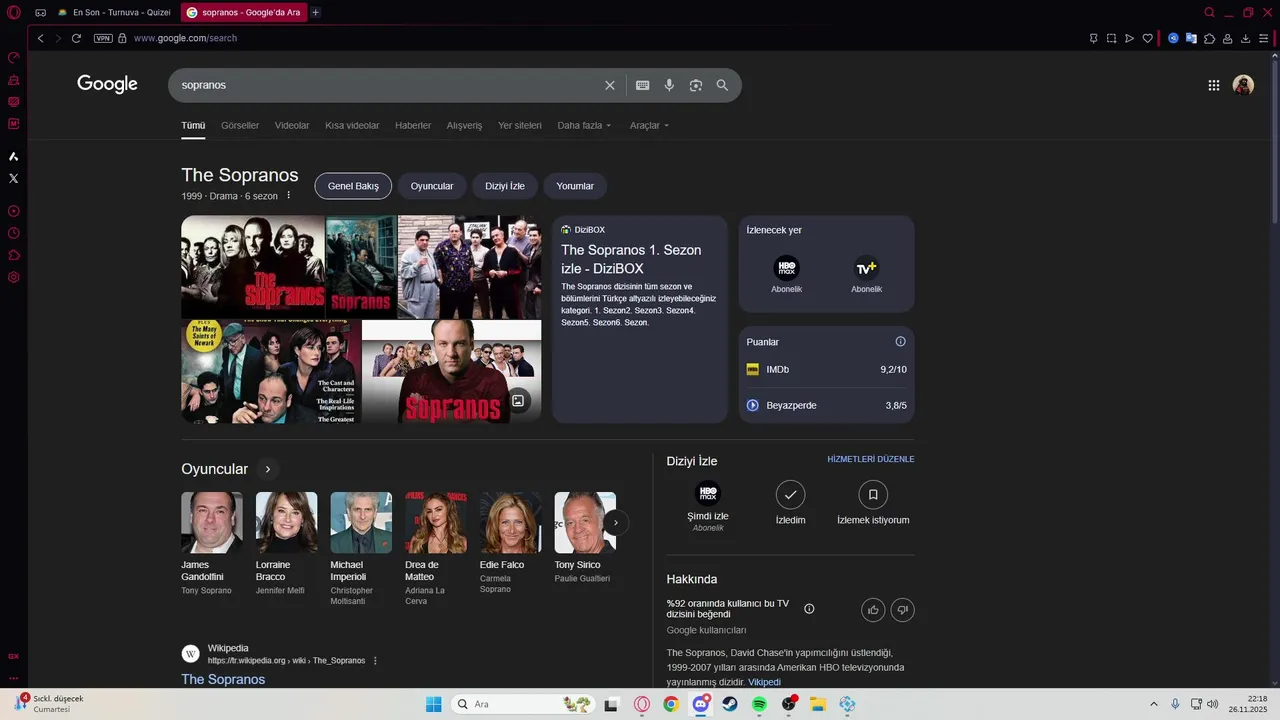Switch to the Alışveriş tab

pos(464,126)
